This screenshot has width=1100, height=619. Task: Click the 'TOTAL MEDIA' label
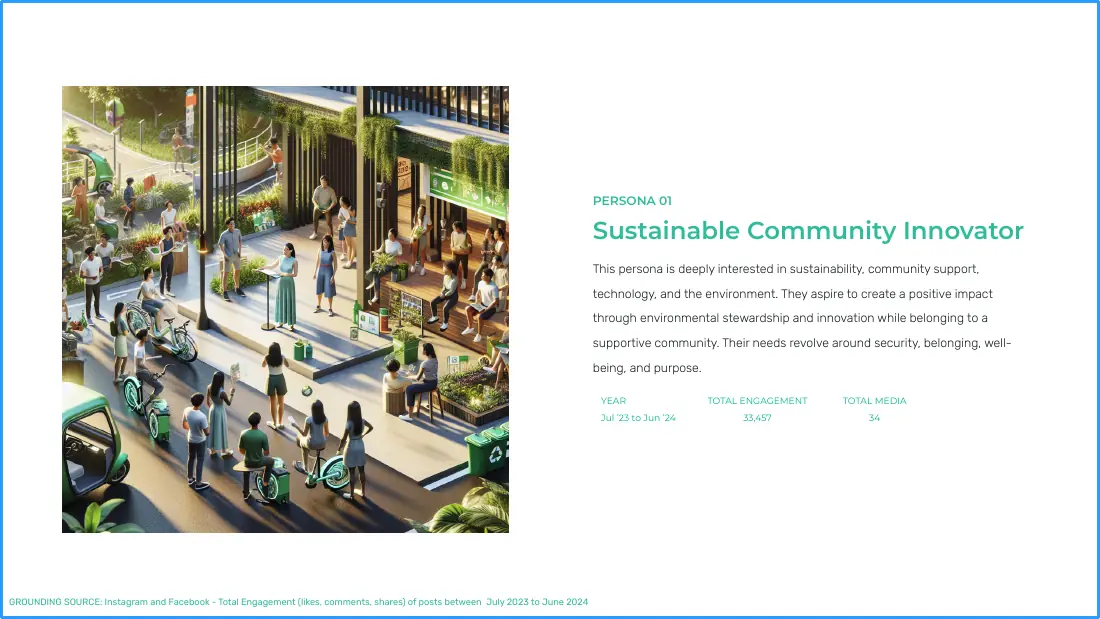tap(874, 401)
